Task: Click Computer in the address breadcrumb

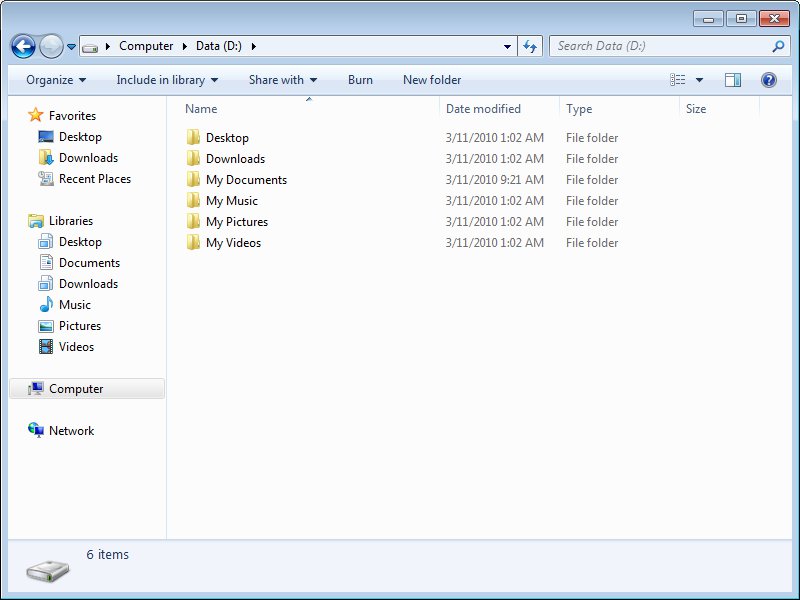Action: (146, 46)
